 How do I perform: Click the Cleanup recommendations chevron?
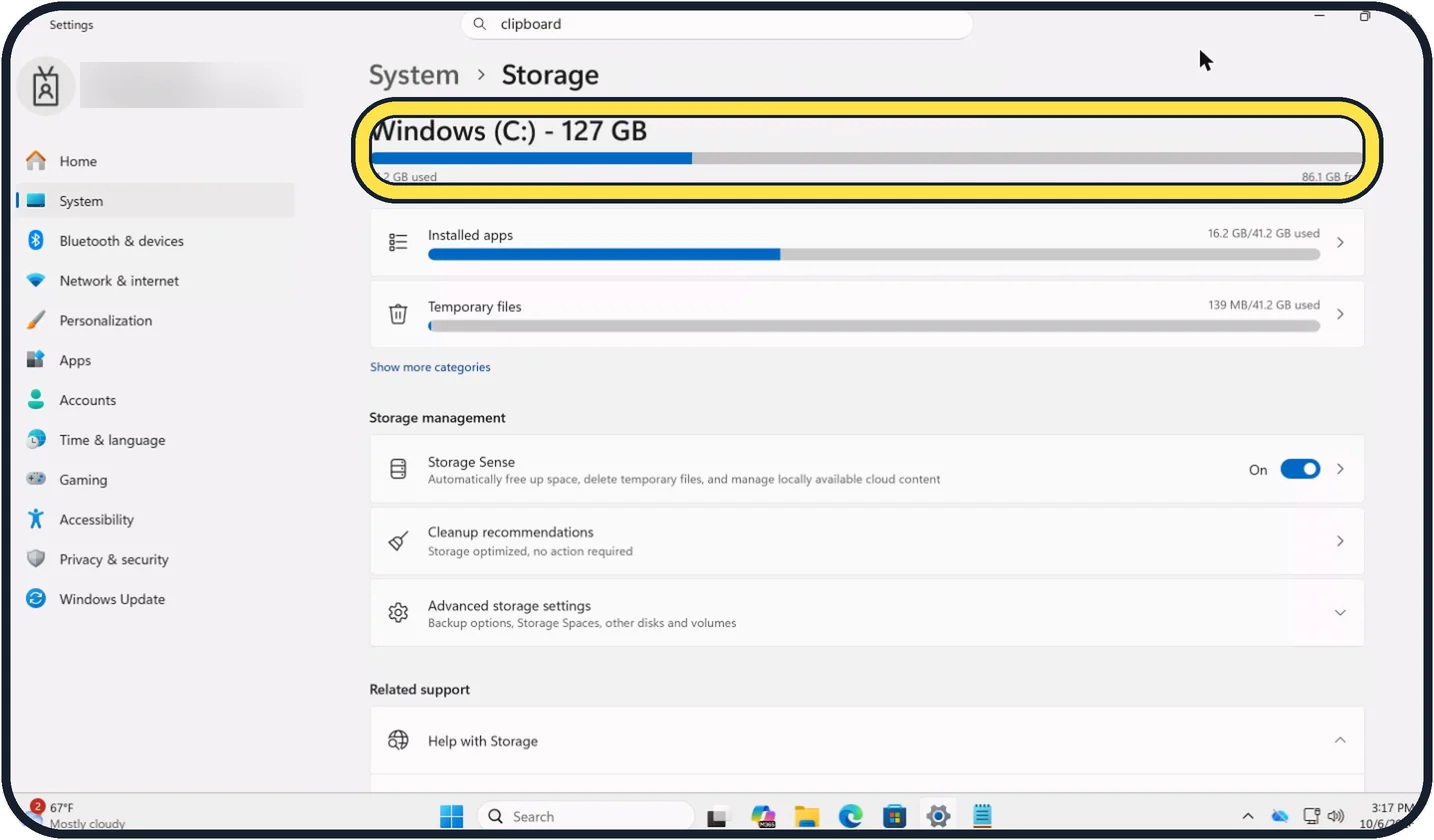tap(1340, 541)
